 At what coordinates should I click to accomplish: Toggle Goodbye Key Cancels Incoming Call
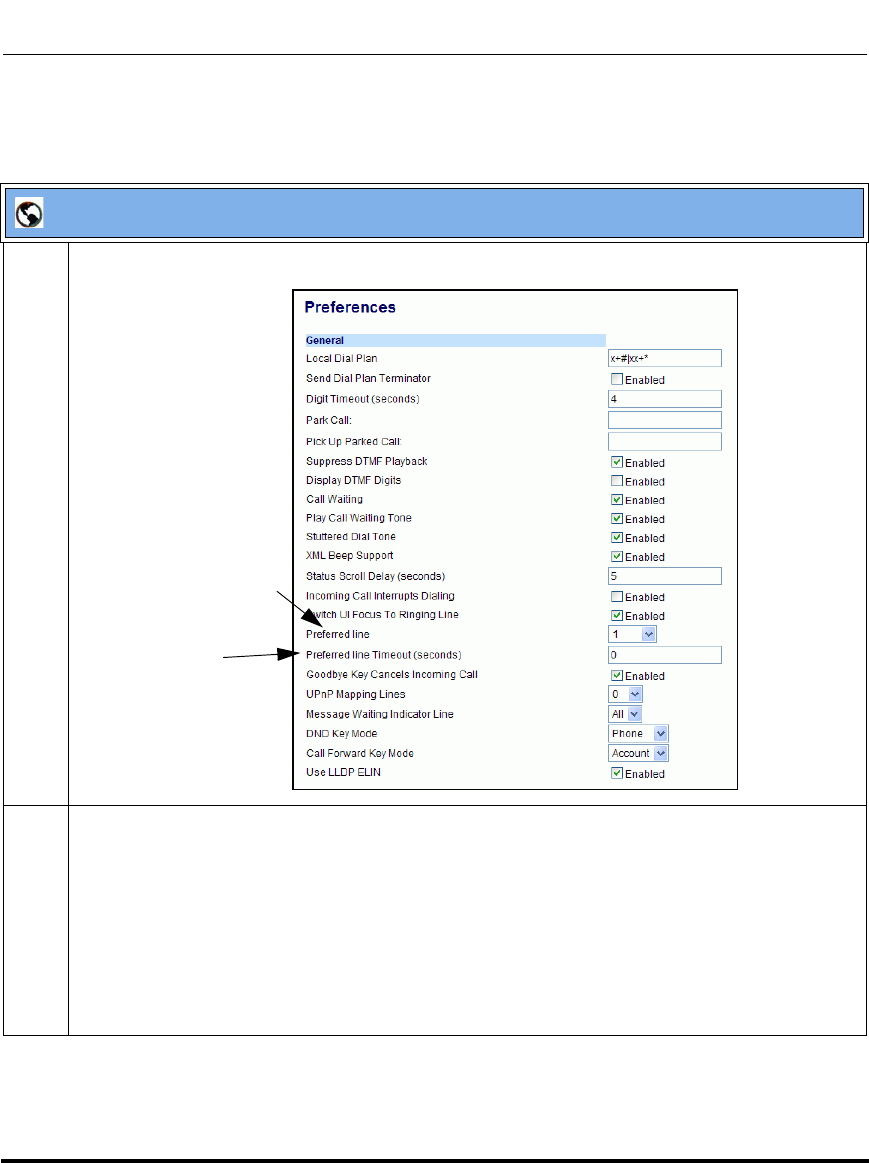coord(617,676)
